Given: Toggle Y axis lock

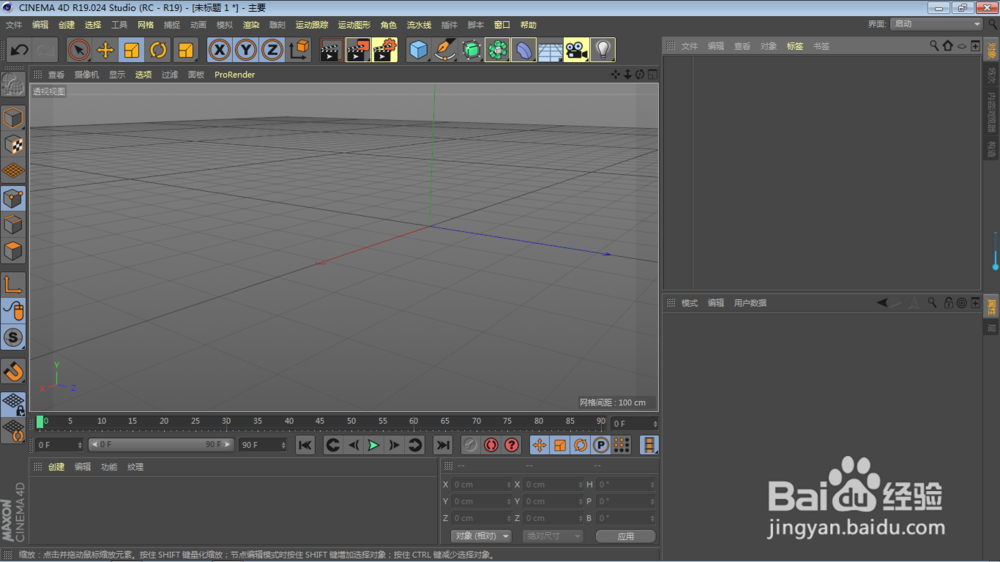Looking at the screenshot, I should 246,50.
